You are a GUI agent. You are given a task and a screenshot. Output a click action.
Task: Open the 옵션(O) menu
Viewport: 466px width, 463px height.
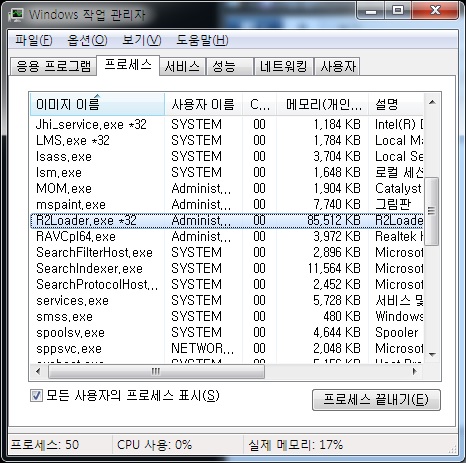[x=87, y=40]
